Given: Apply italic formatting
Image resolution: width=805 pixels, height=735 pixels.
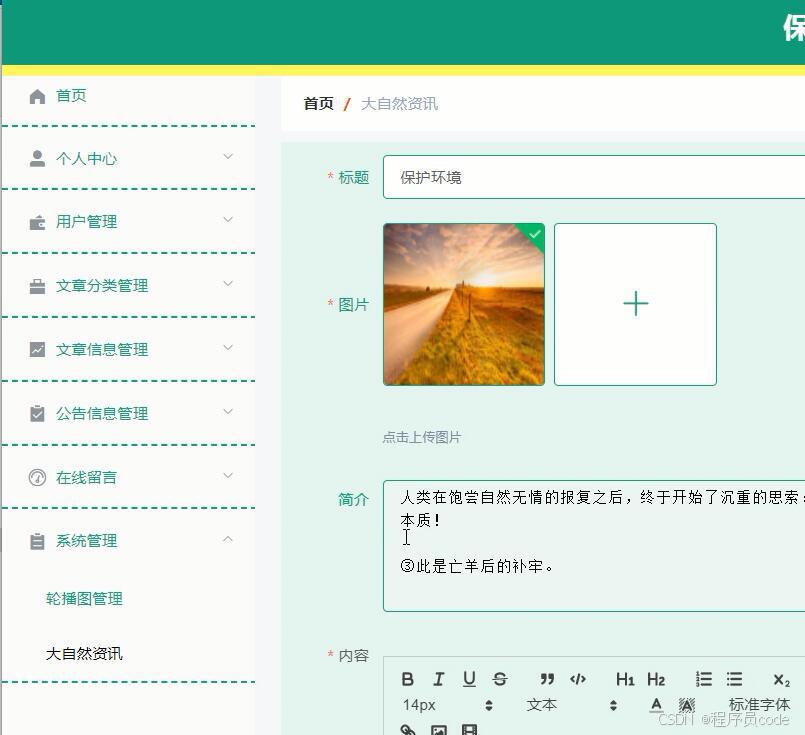Looking at the screenshot, I should point(438,679).
